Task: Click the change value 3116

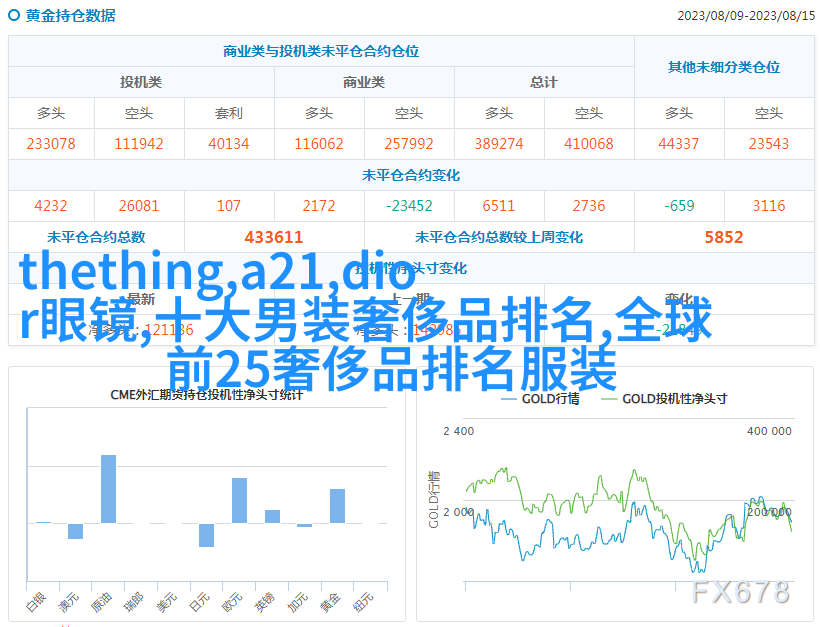Action: point(768,206)
